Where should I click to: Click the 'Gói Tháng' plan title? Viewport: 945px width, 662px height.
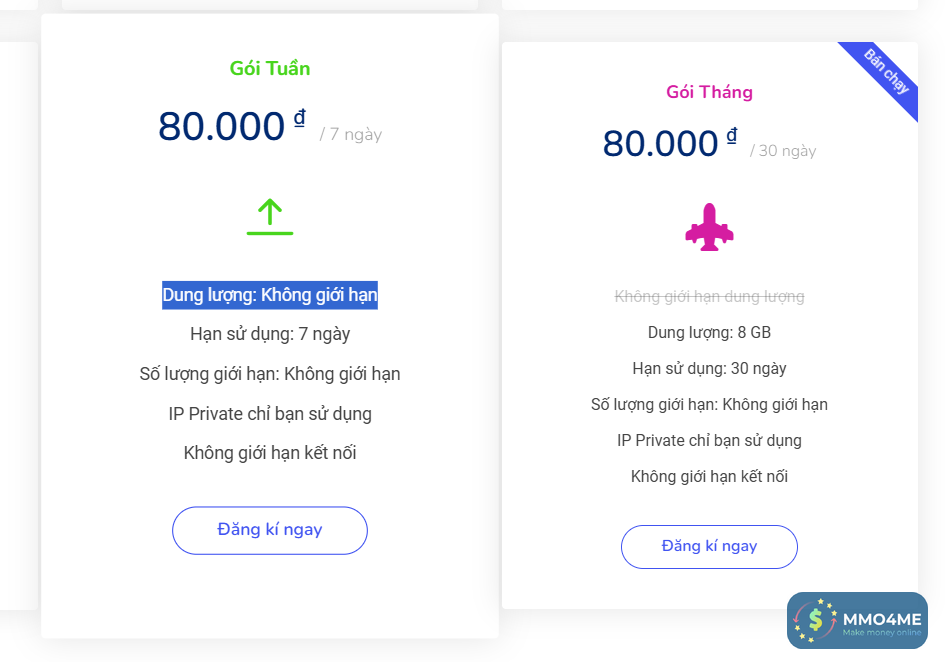pyautogui.click(x=709, y=92)
